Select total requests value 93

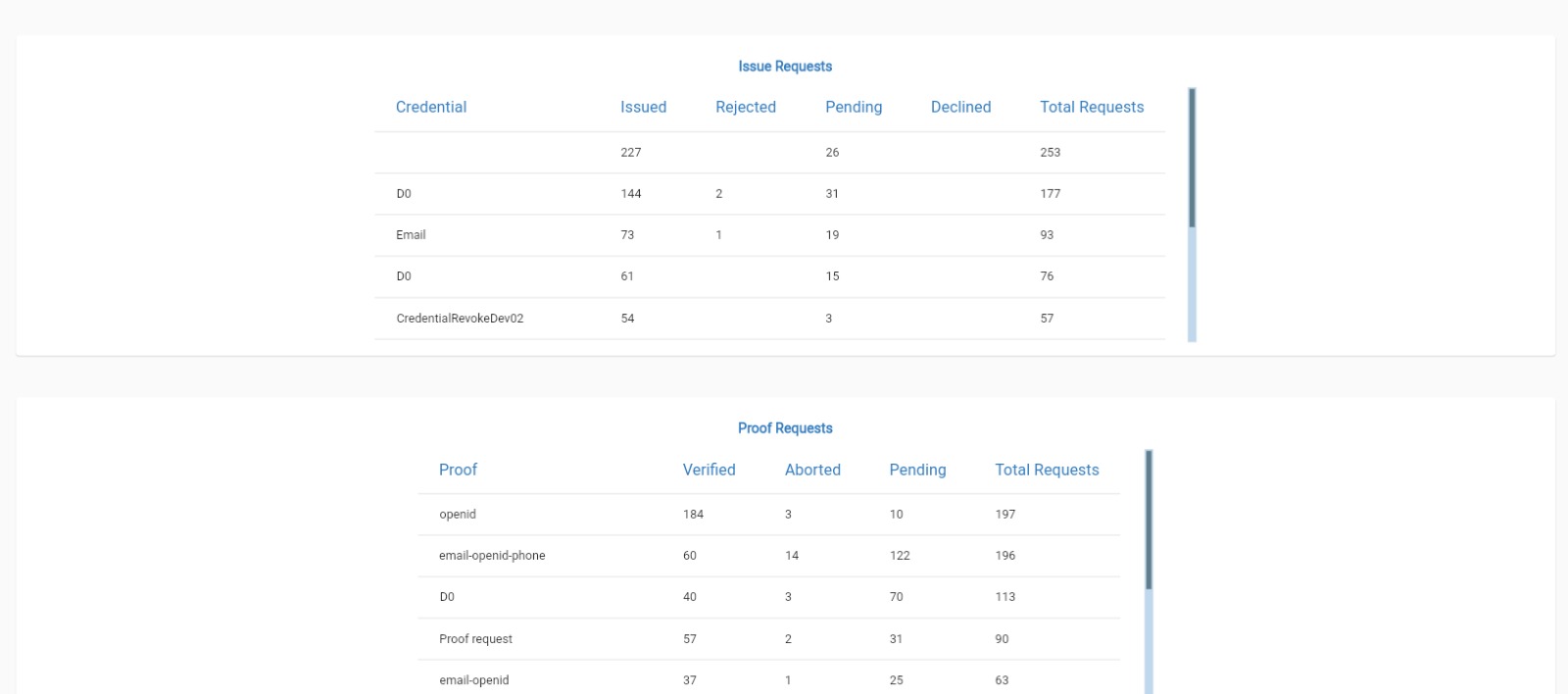pyautogui.click(x=1047, y=234)
